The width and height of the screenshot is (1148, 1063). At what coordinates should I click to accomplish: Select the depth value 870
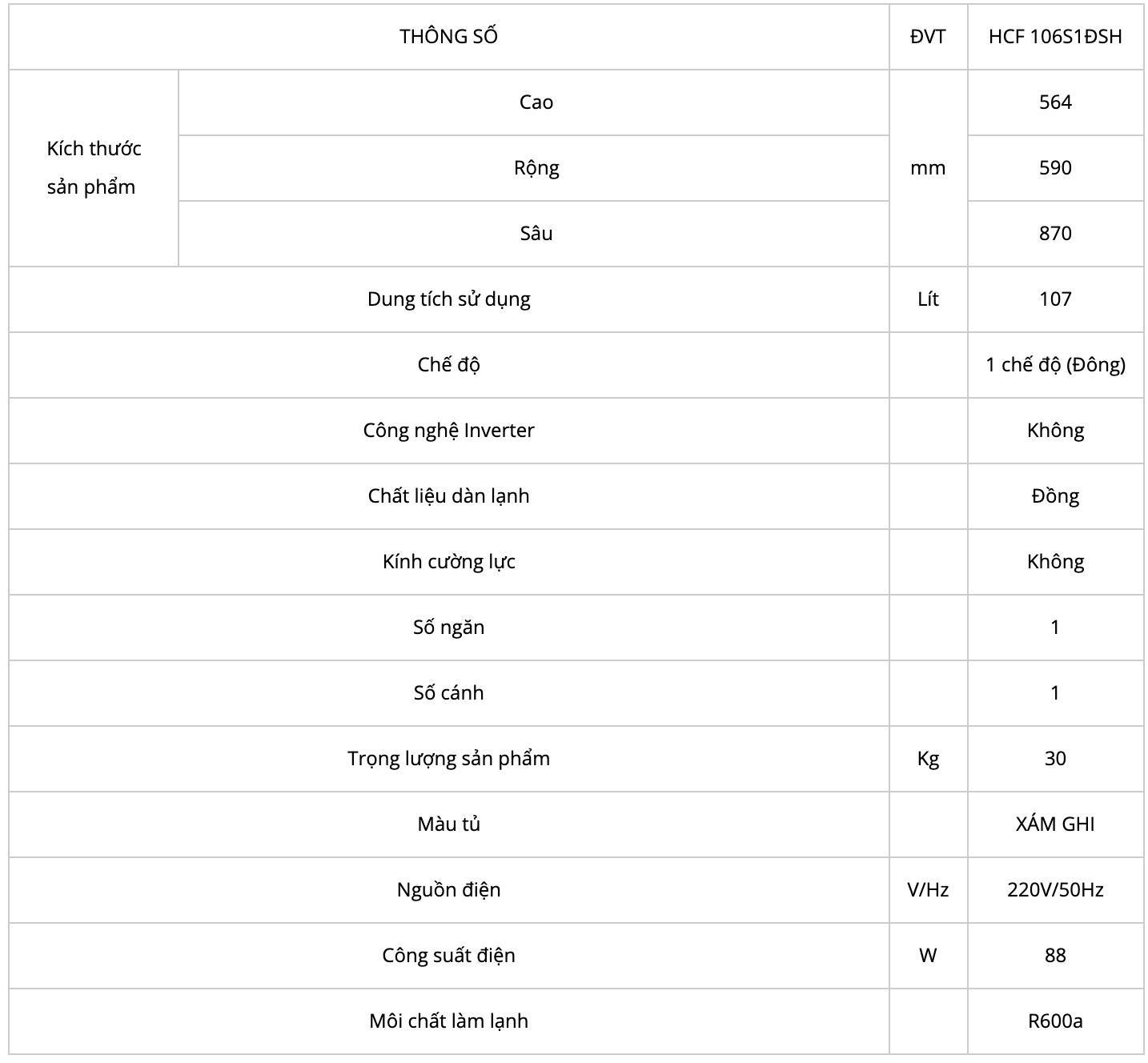tap(1055, 234)
